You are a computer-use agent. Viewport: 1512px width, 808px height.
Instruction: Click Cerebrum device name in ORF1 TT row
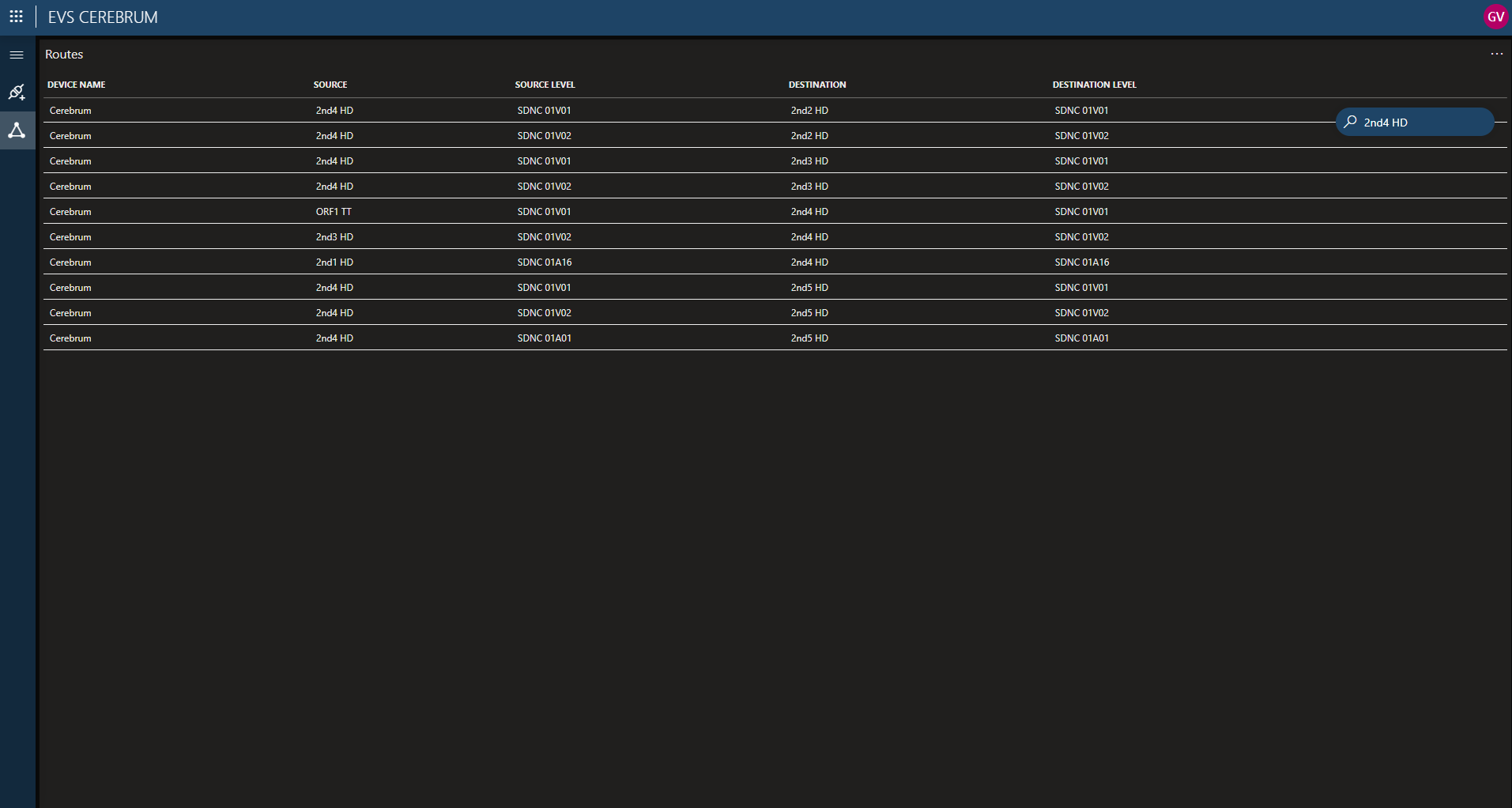point(70,212)
